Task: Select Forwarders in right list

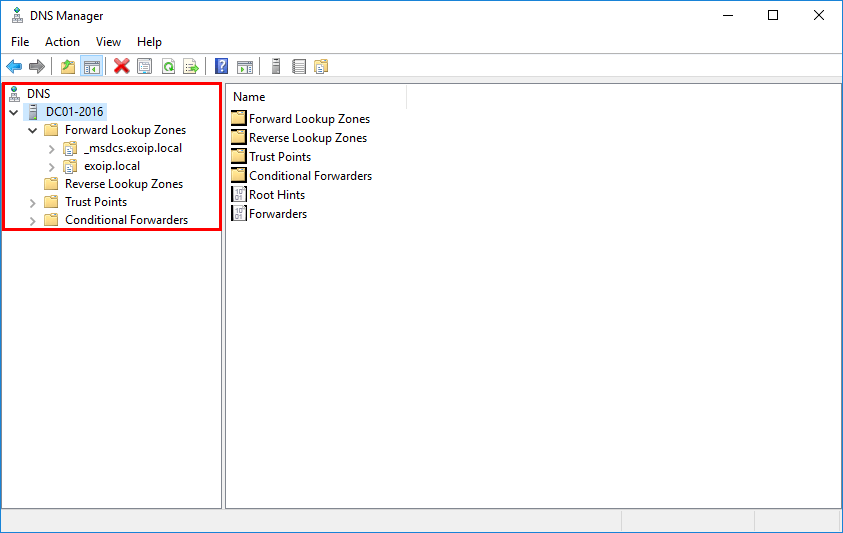Action: pyautogui.click(x=278, y=214)
